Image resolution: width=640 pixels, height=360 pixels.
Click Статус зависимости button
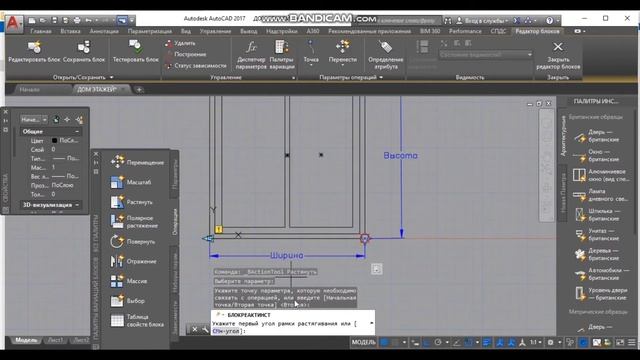196,65
